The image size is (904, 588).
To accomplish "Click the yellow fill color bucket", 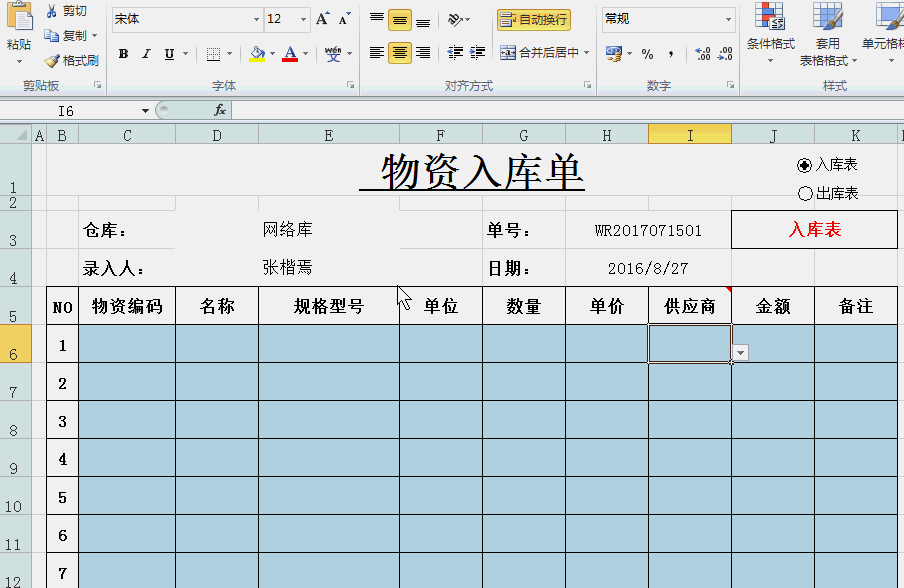I will point(257,54).
